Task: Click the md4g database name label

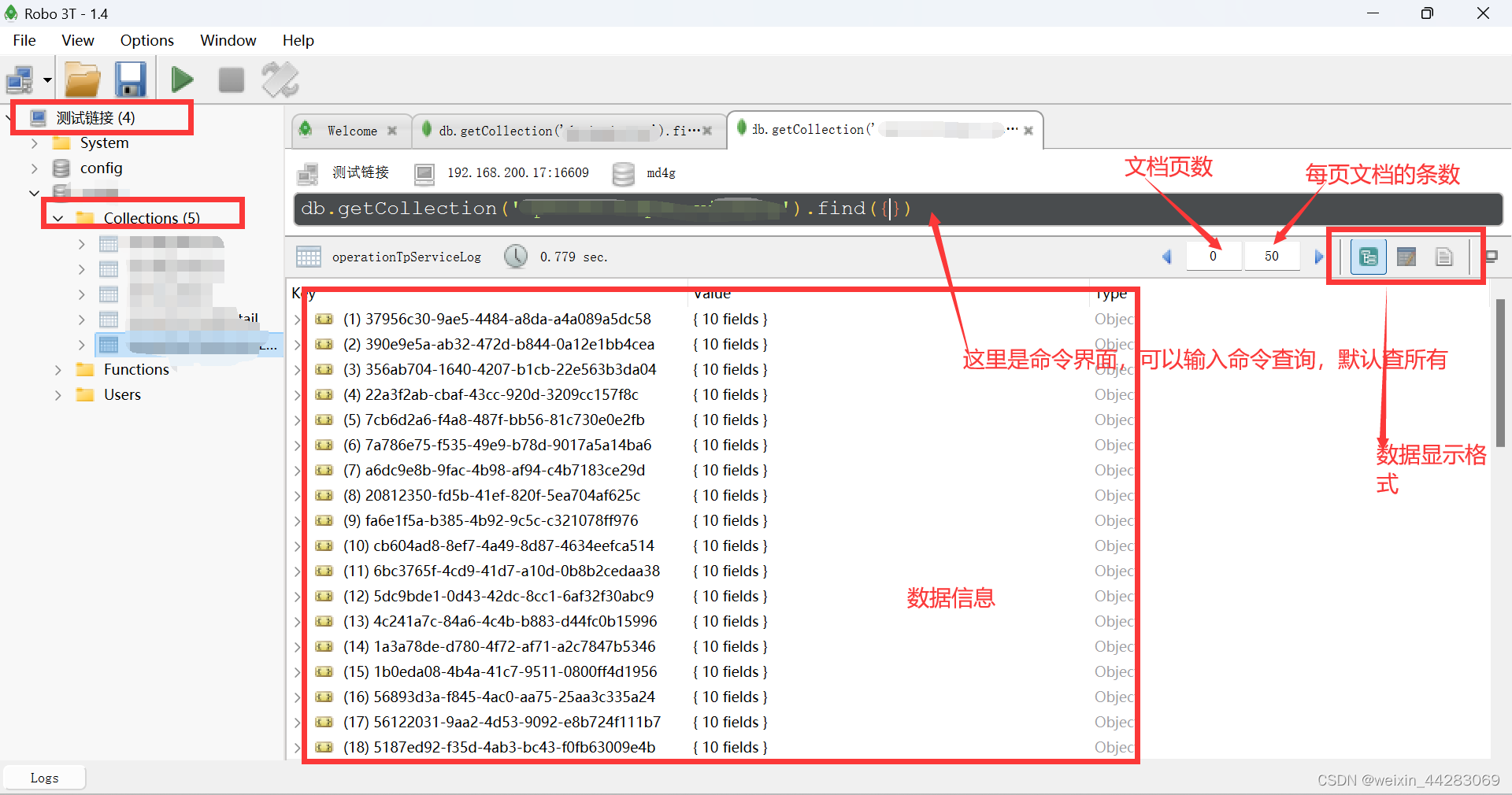Action: [x=661, y=173]
